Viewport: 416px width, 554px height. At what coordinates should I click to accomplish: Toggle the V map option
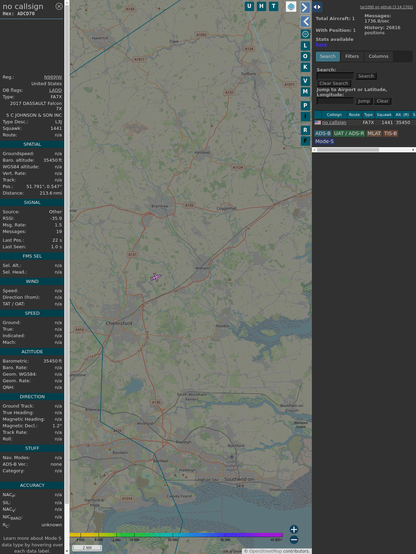[305, 81]
